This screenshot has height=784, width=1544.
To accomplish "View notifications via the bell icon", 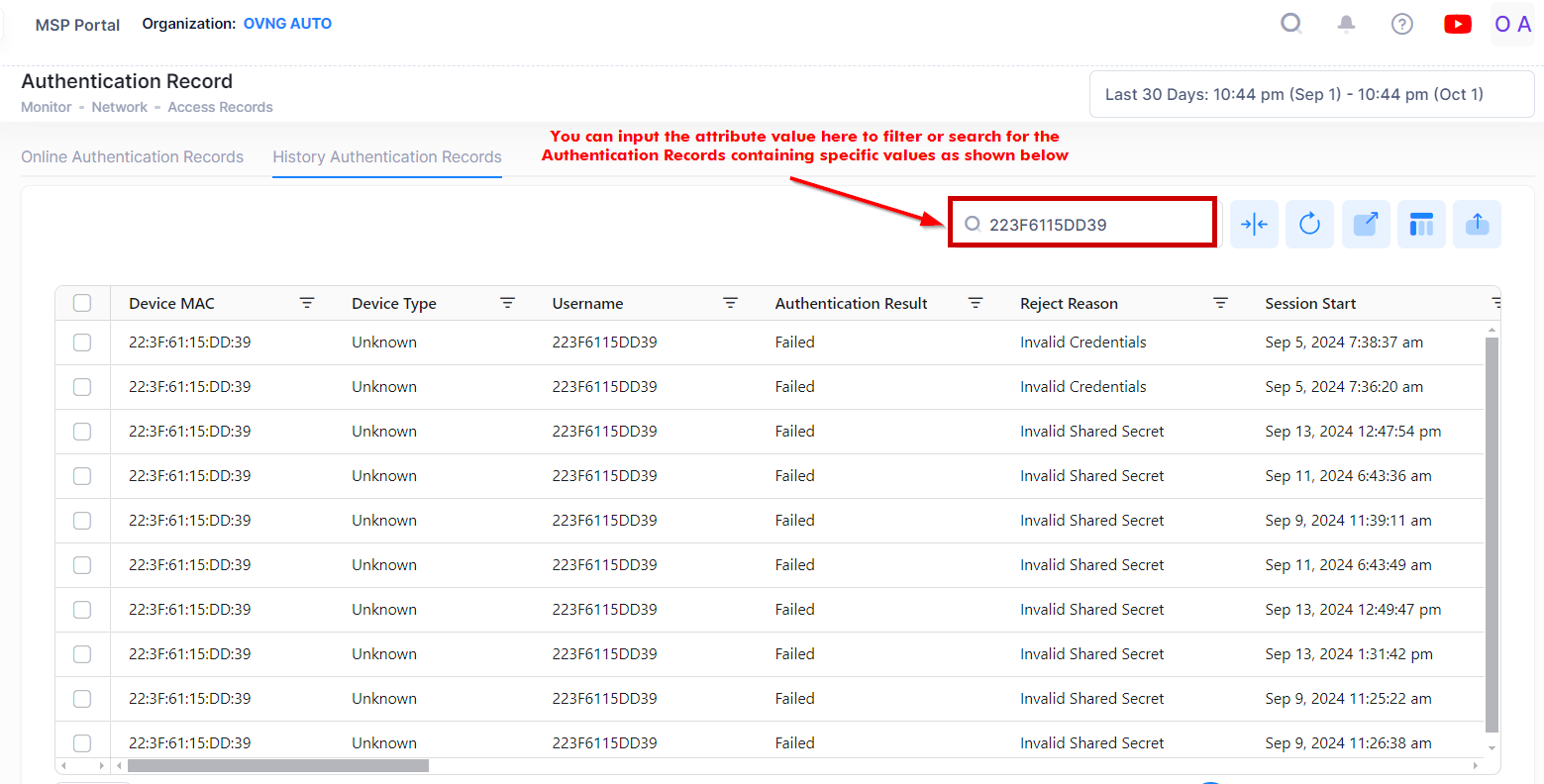I will 1346,23.
